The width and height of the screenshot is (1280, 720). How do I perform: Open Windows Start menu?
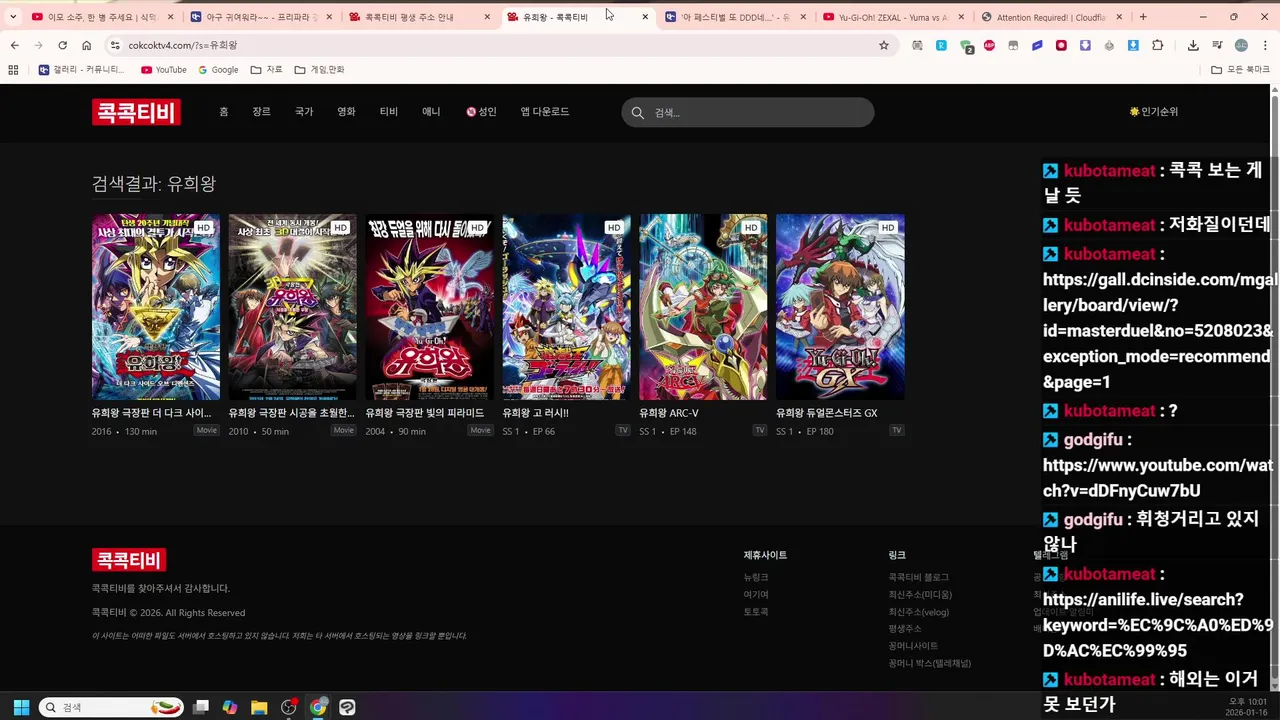(x=20, y=707)
